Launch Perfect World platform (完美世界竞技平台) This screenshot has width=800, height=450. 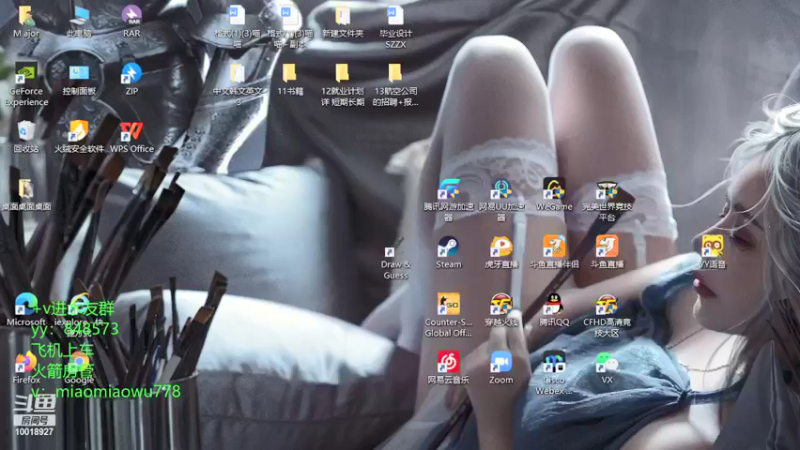(x=607, y=200)
